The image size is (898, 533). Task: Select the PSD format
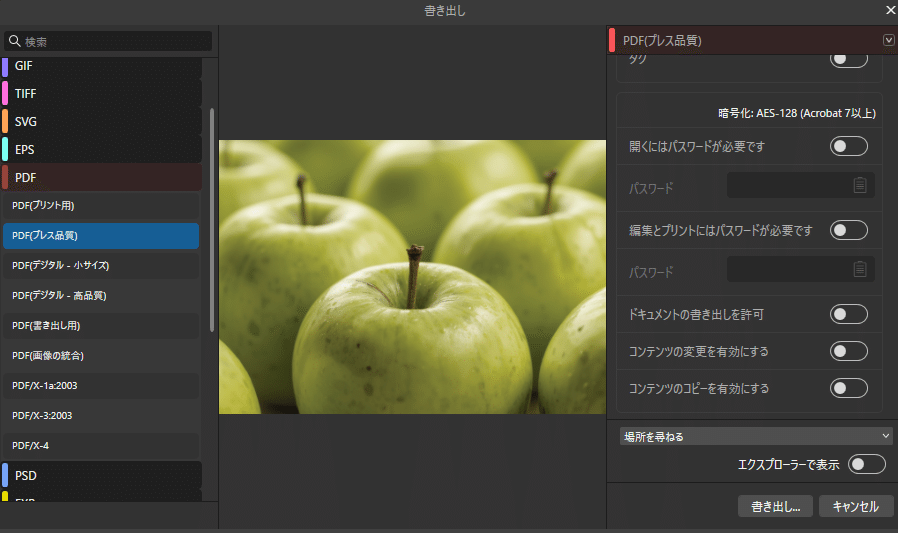[102, 476]
